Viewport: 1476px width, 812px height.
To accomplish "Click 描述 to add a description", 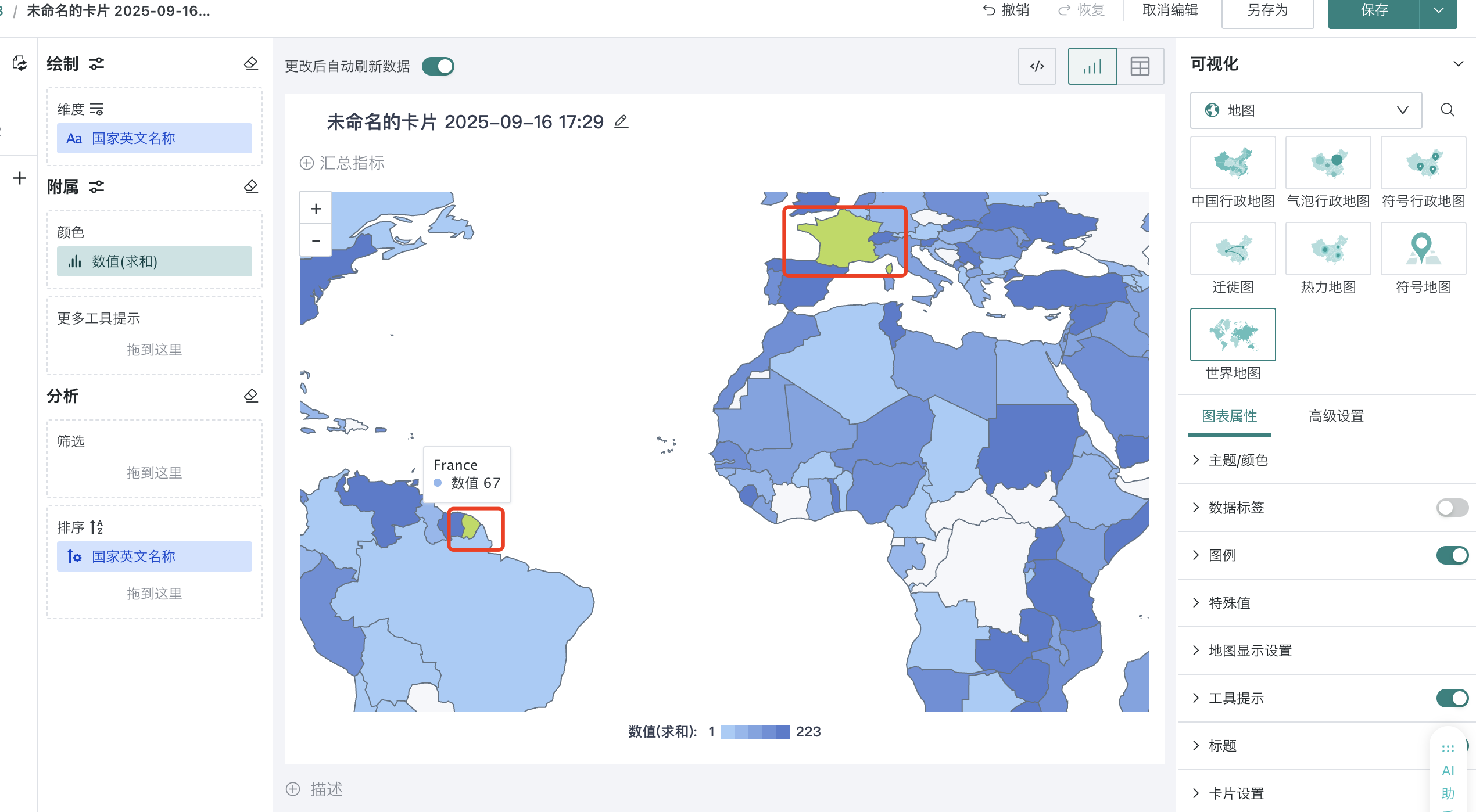I will (314, 789).
